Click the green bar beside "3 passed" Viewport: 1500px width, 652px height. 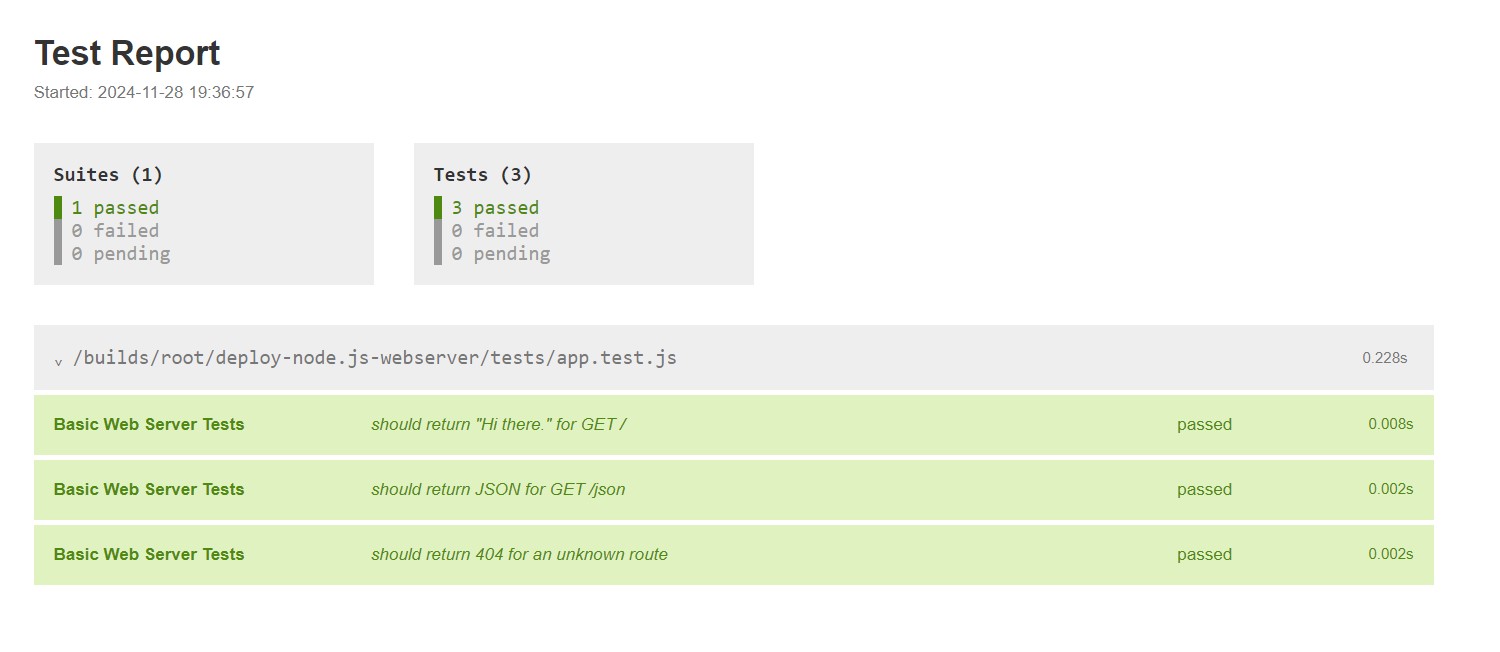438,208
